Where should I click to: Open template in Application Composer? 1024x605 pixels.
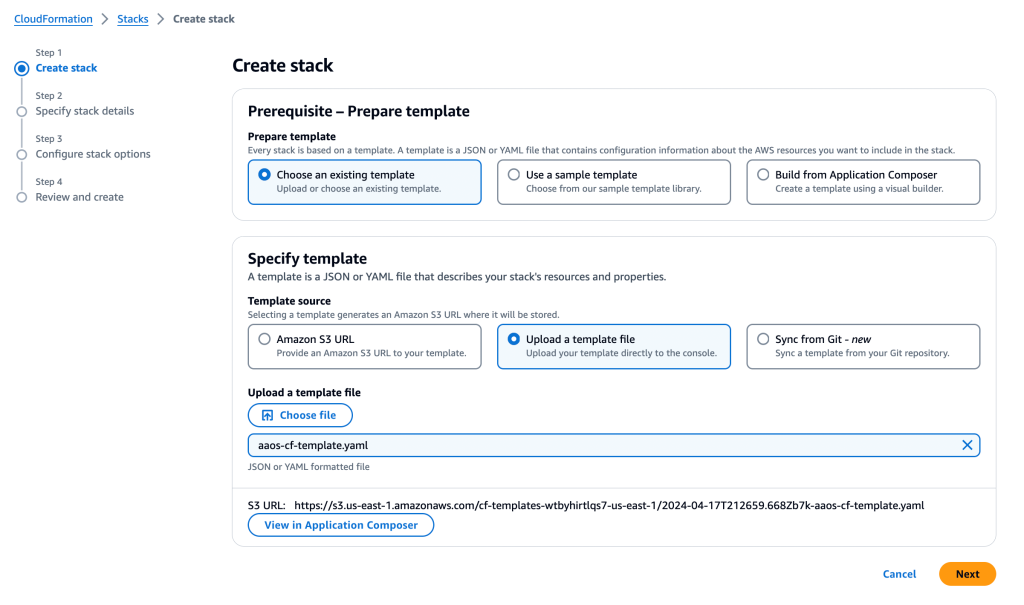click(340, 524)
